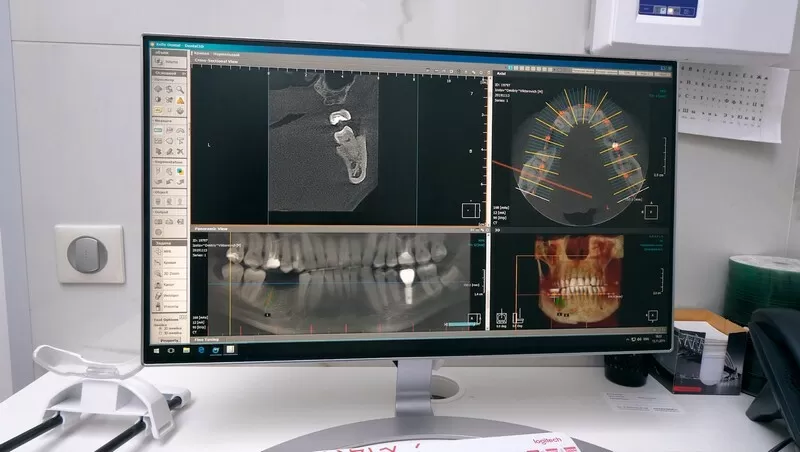Open the Windows Start menu

point(158,349)
